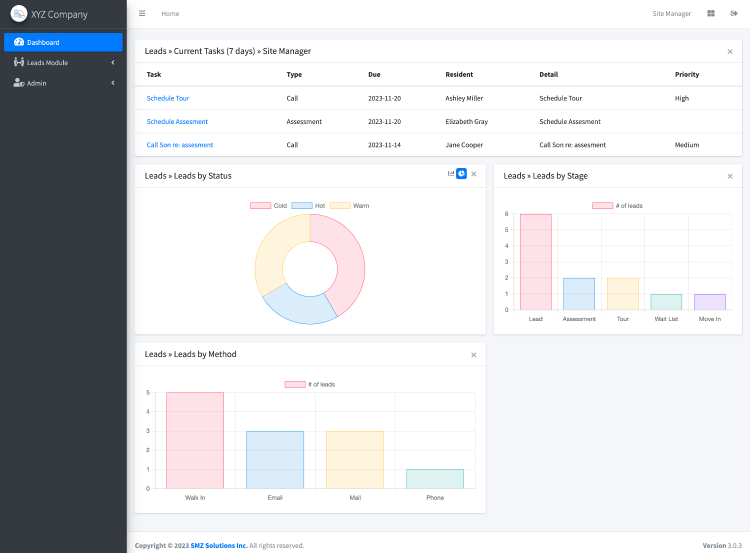Close the Leads by Status panel

coord(474,175)
